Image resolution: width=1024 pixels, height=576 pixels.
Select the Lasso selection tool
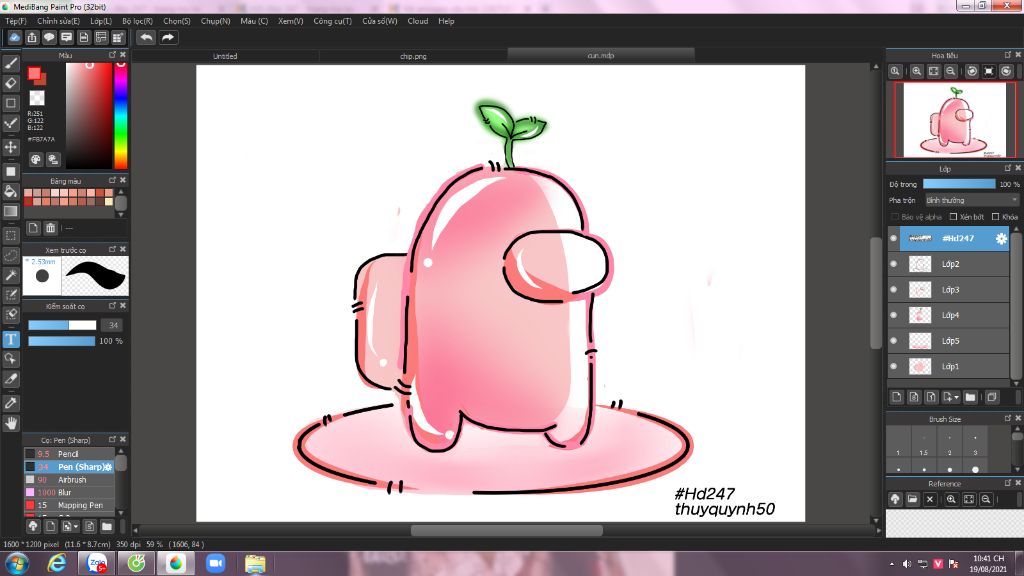pyautogui.click(x=11, y=255)
